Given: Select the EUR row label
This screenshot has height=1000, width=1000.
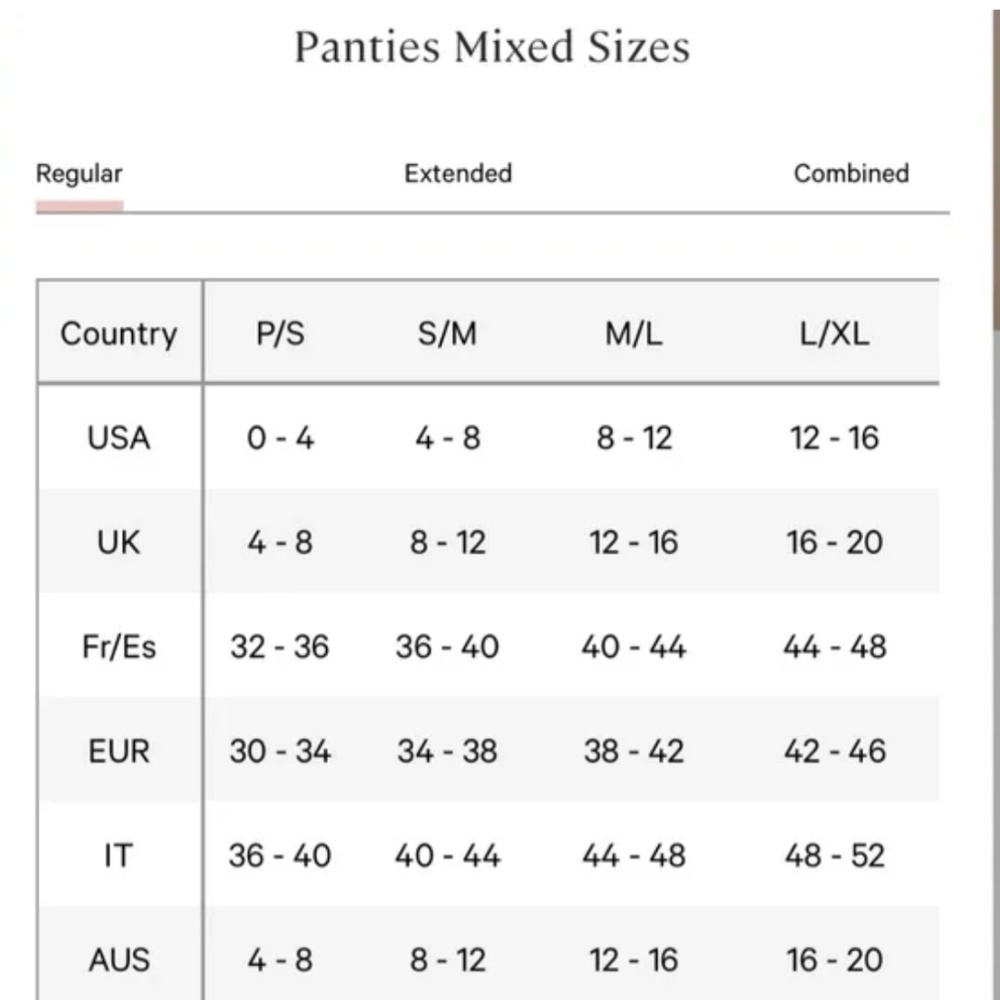Looking at the screenshot, I should [118, 751].
